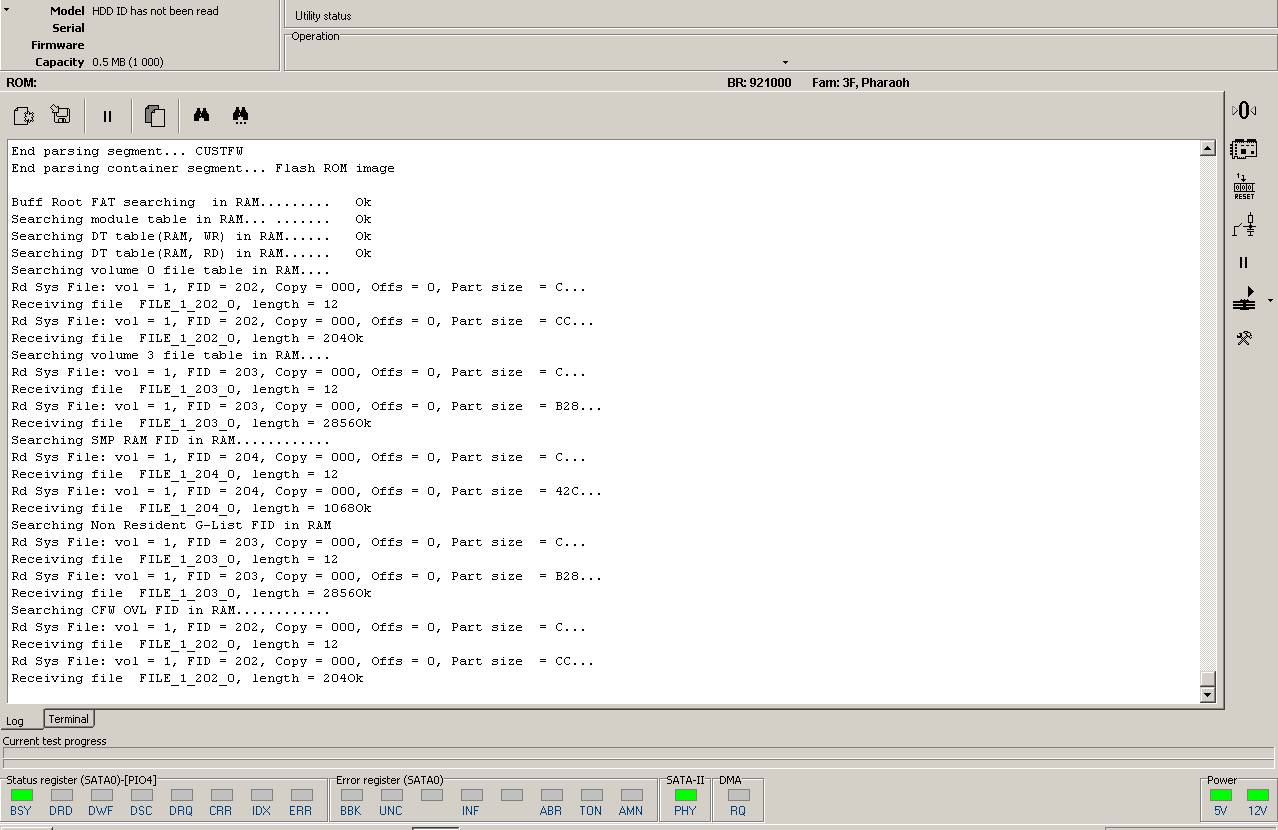The height and width of the screenshot is (830, 1278).
Task: Click the UNC error register indicator
Action: [x=391, y=795]
